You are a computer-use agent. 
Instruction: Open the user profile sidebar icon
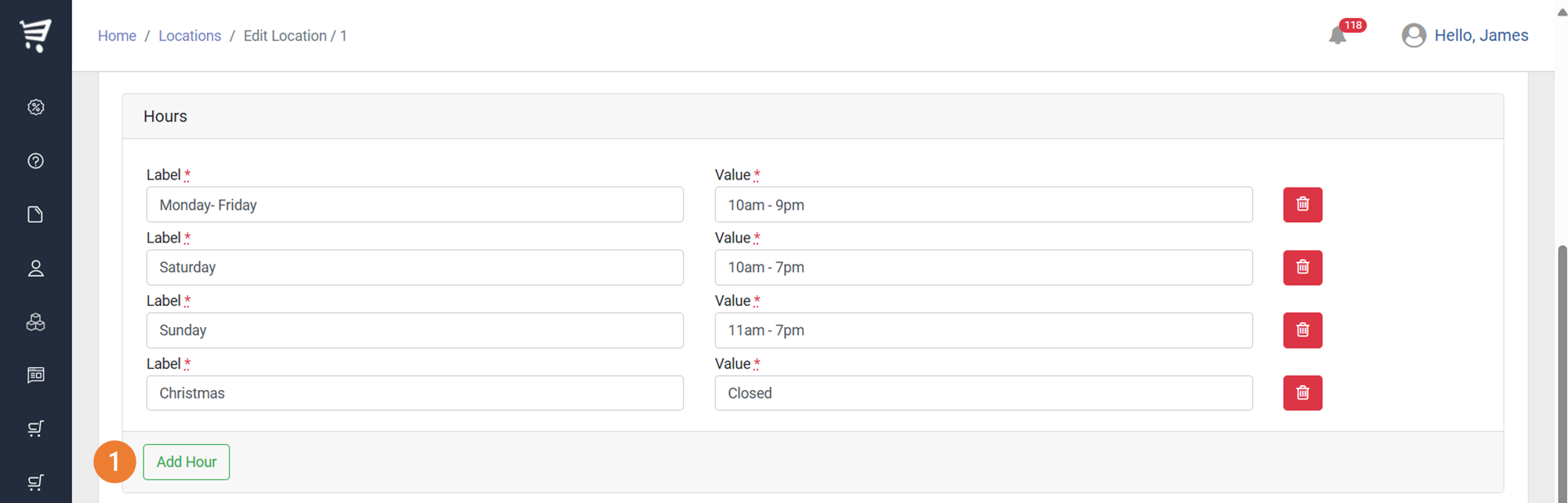click(36, 268)
